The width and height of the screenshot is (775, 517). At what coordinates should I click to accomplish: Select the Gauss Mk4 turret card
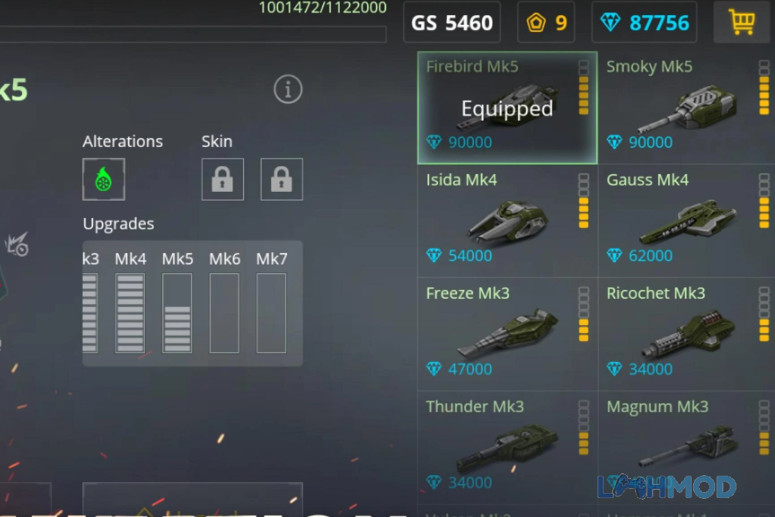click(x=687, y=221)
